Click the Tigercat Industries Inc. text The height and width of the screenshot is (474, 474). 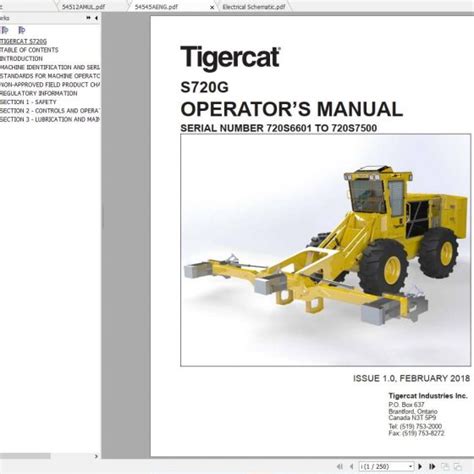point(428,396)
